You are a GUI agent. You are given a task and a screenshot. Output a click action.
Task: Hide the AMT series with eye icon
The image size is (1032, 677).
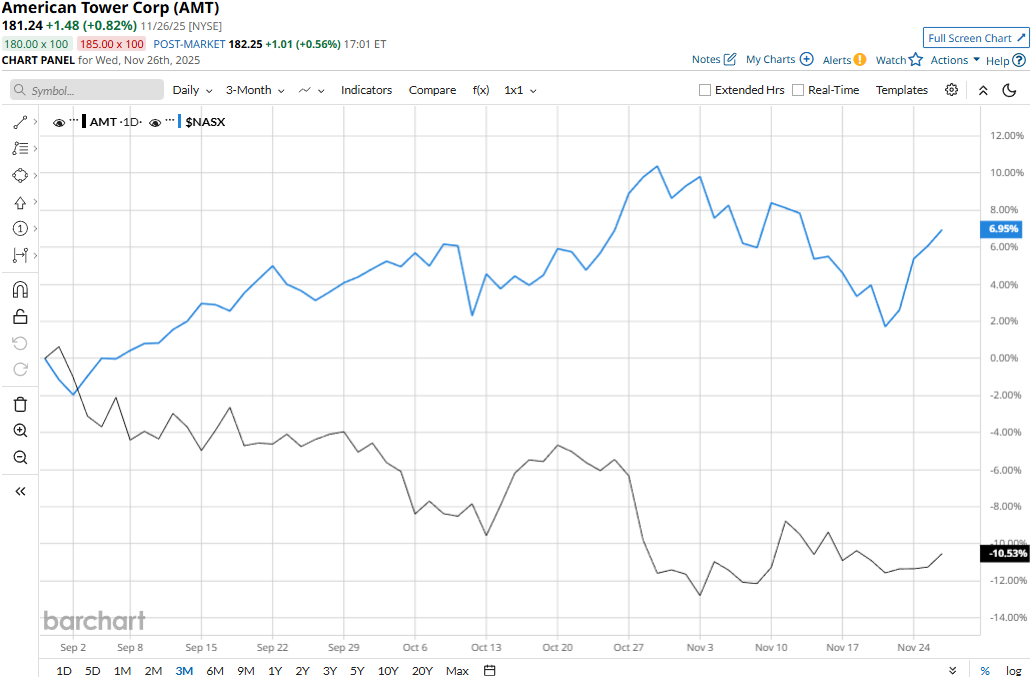[59, 122]
